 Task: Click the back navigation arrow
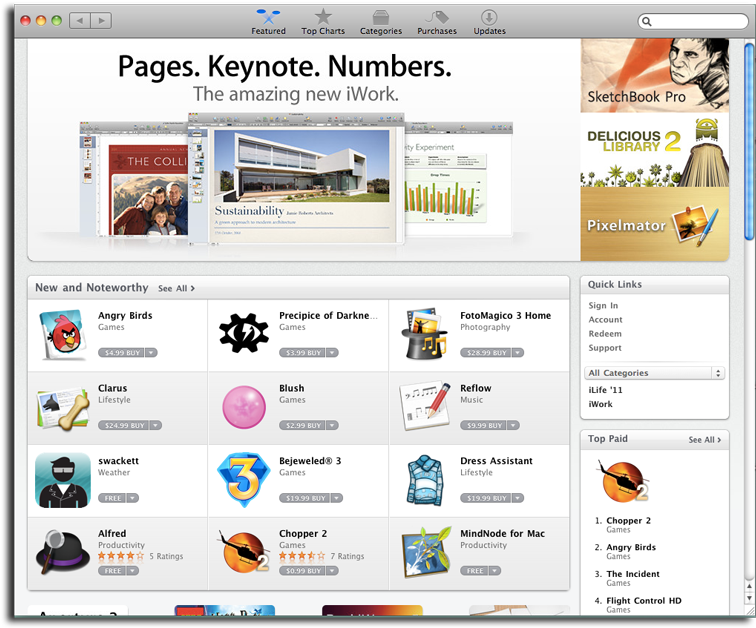(80, 21)
